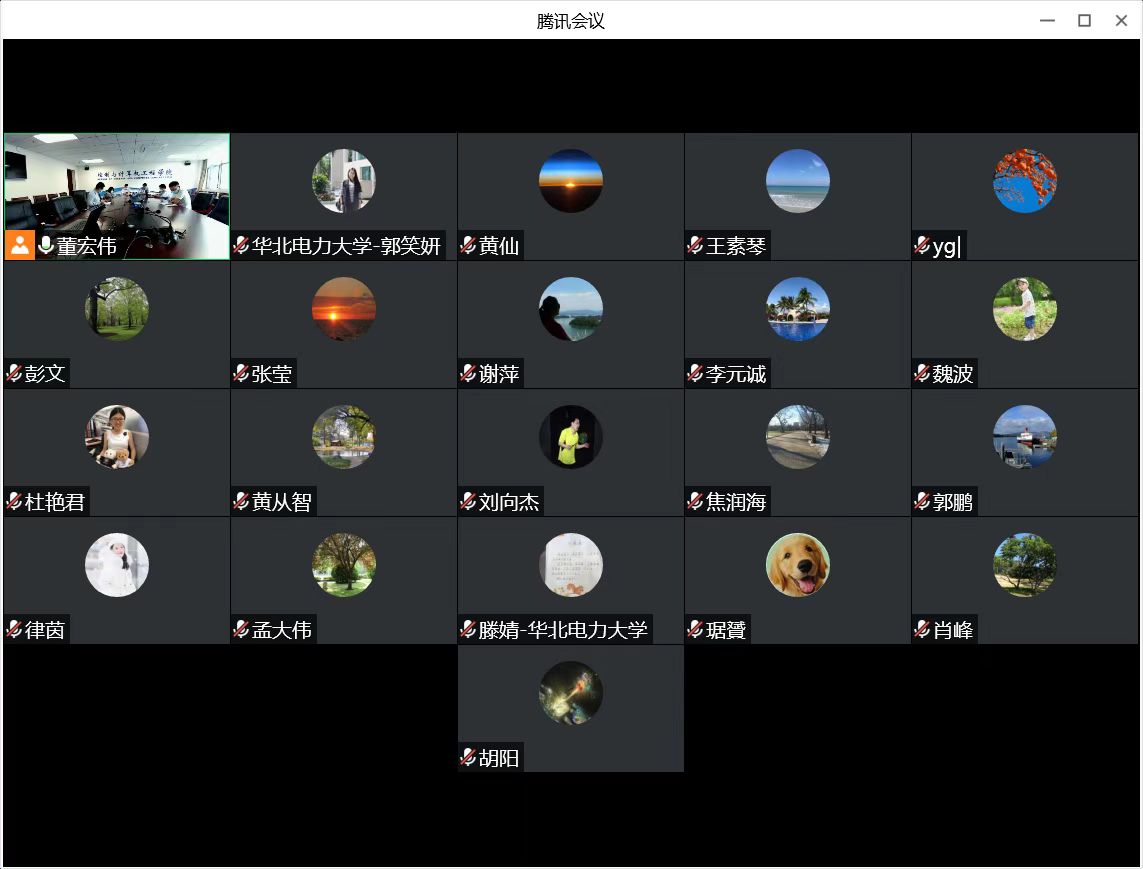This screenshot has height=869, width=1143.
Task: Click the green microphone icon for 董宏伟
Action: point(46,245)
